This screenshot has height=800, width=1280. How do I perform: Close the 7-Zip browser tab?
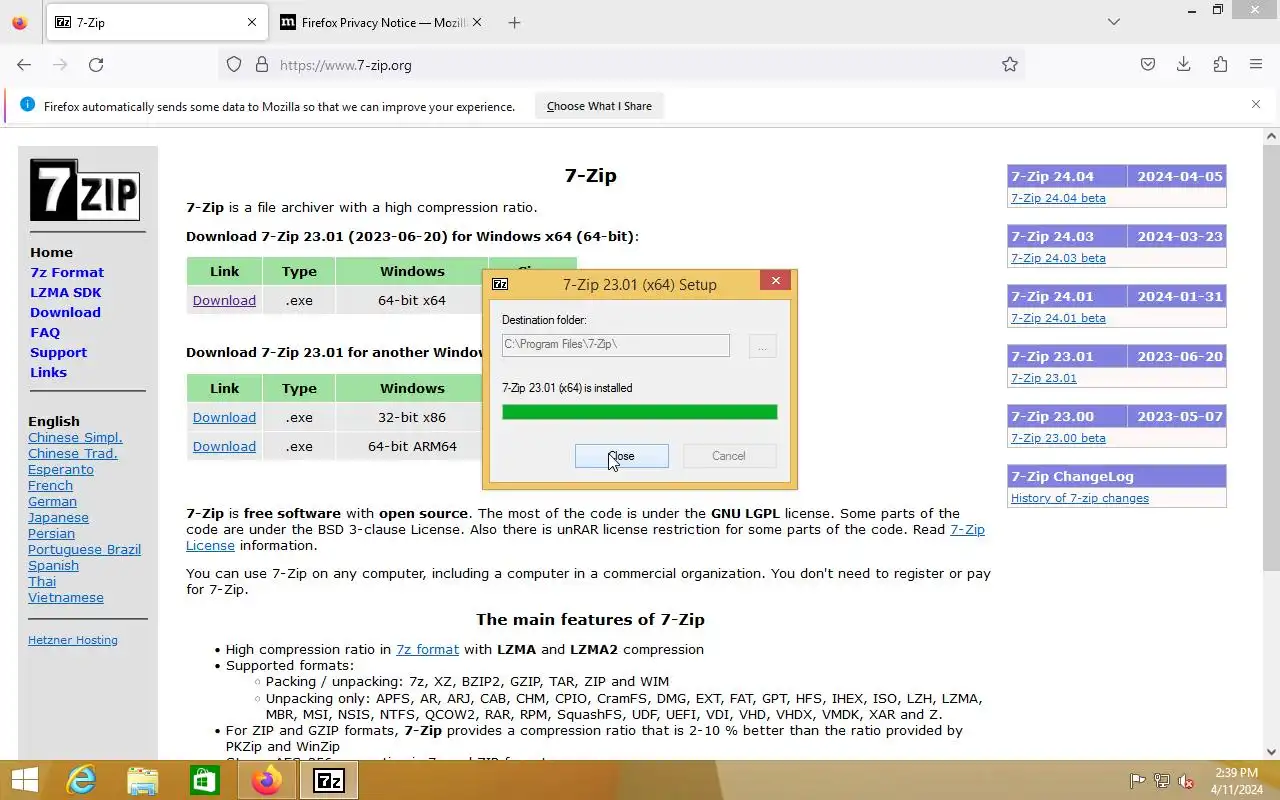tap(252, 22)
